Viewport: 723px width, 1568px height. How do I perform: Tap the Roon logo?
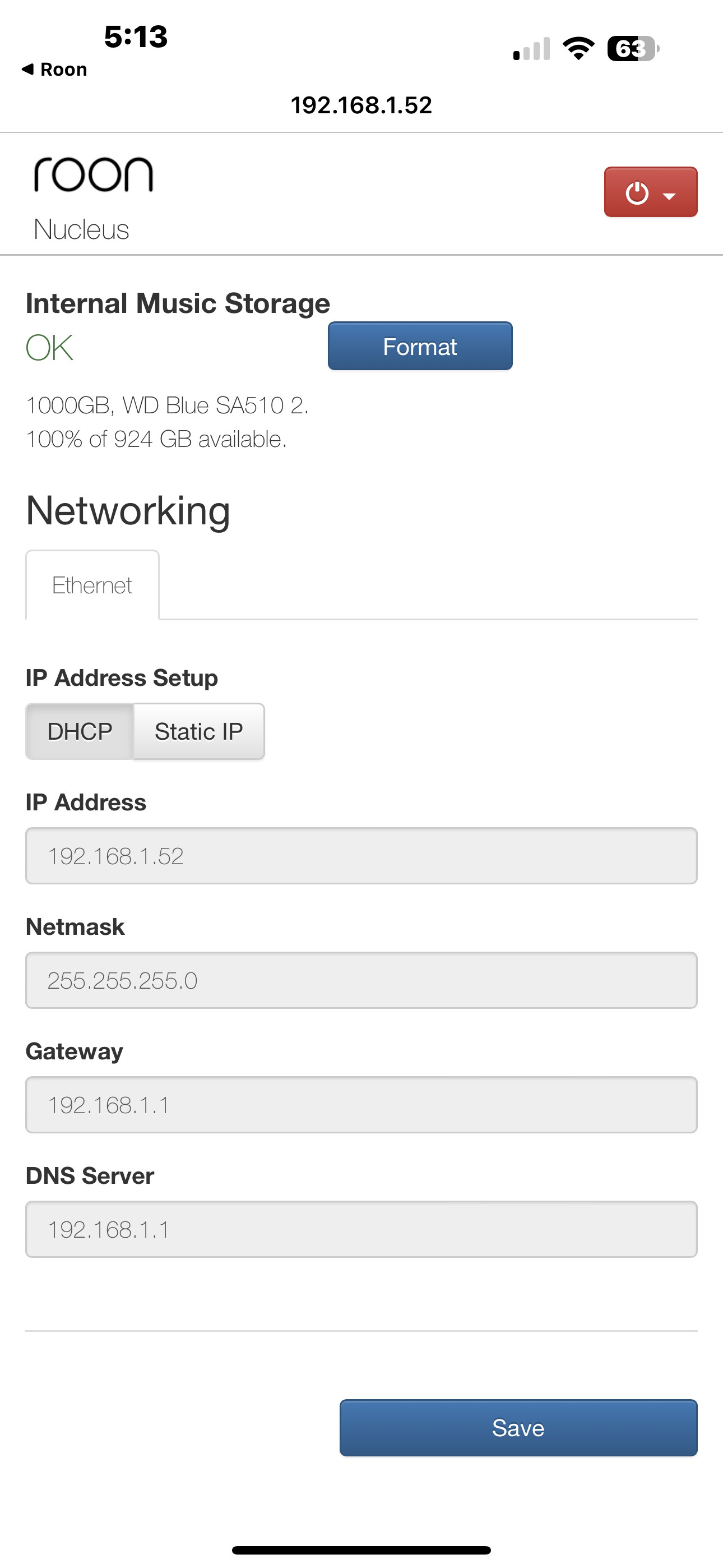point(93,175)
